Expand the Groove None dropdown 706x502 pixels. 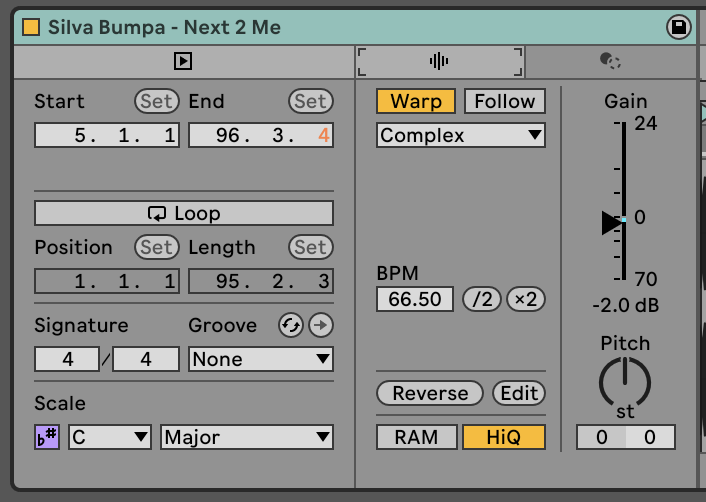(x=261, y=358)
